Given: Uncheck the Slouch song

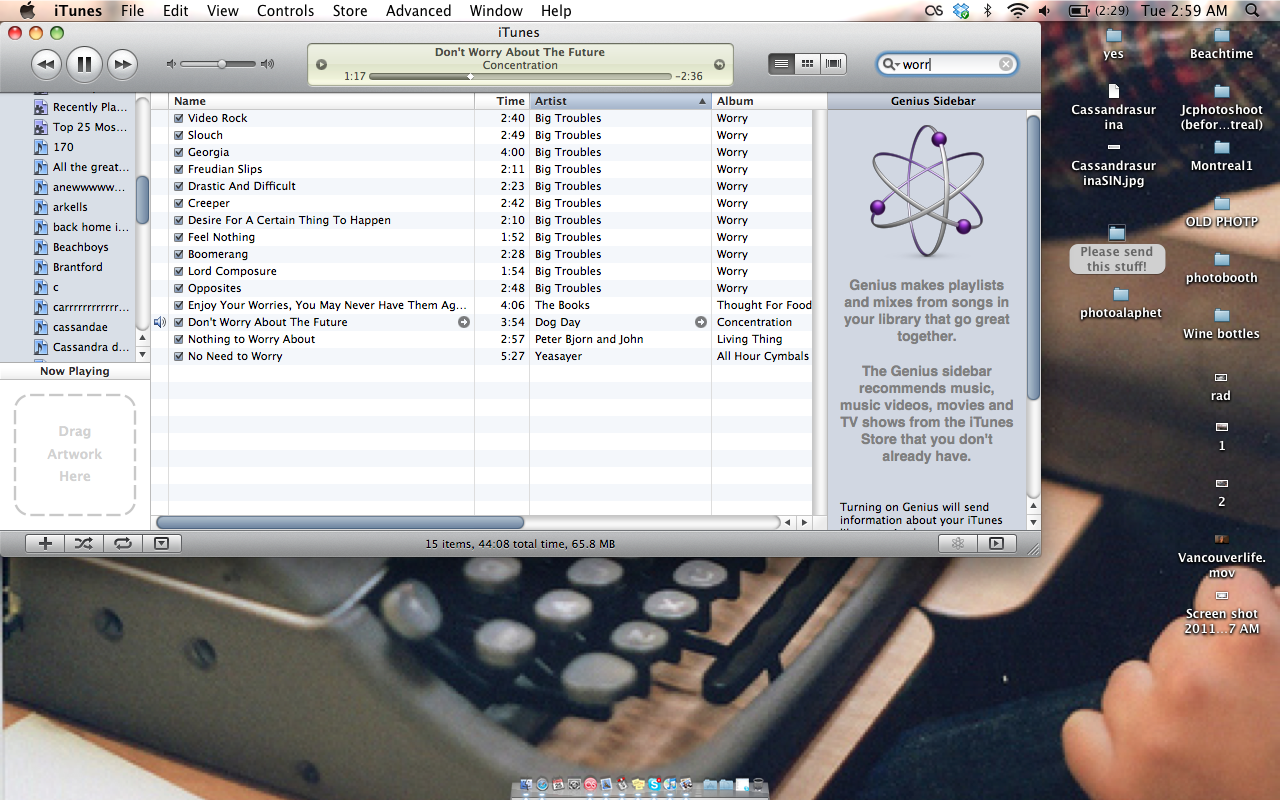Looking at the screenshot, I should click(x=179, y=135).
